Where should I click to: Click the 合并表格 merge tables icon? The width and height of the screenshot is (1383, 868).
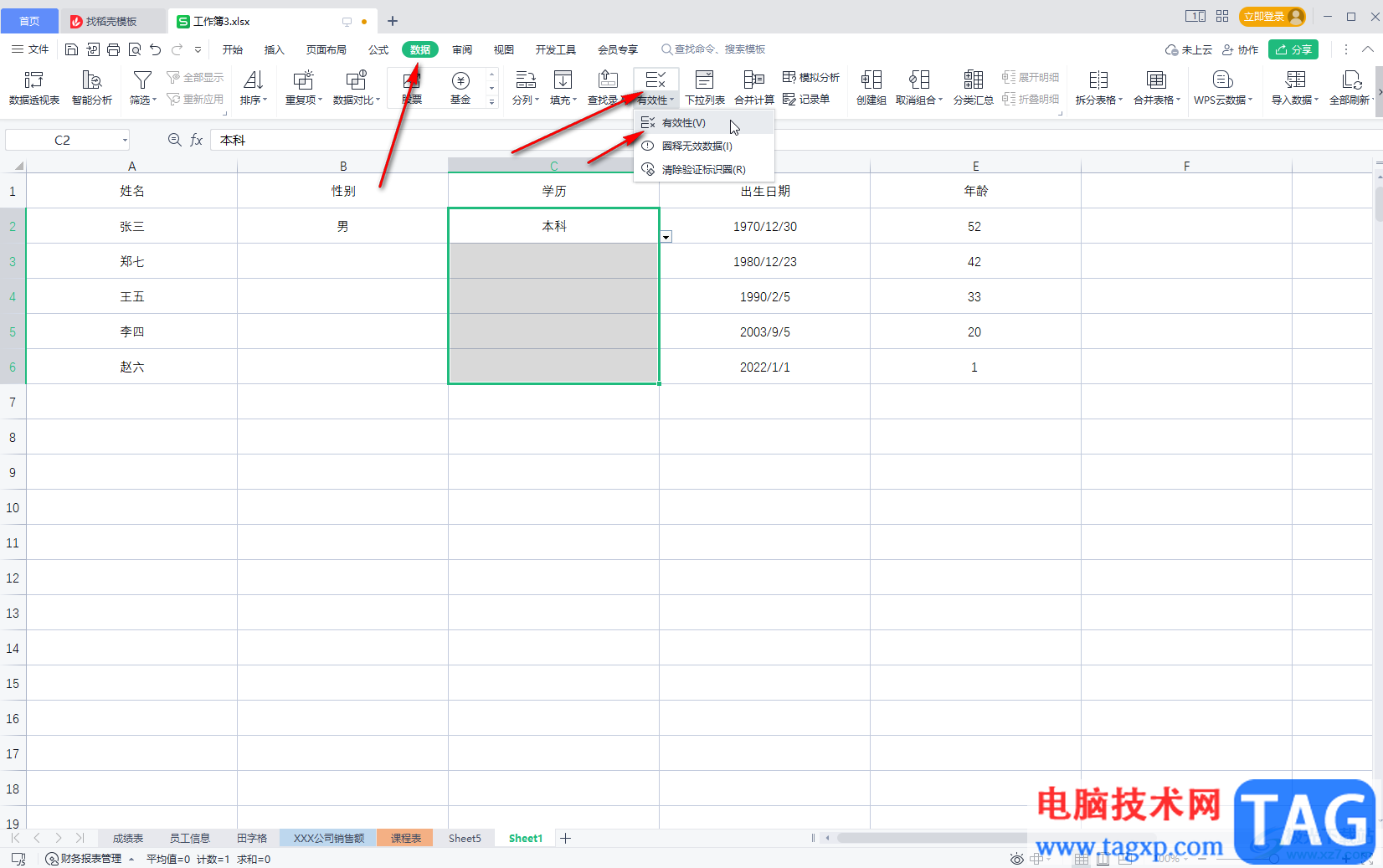coord(1156,80)
